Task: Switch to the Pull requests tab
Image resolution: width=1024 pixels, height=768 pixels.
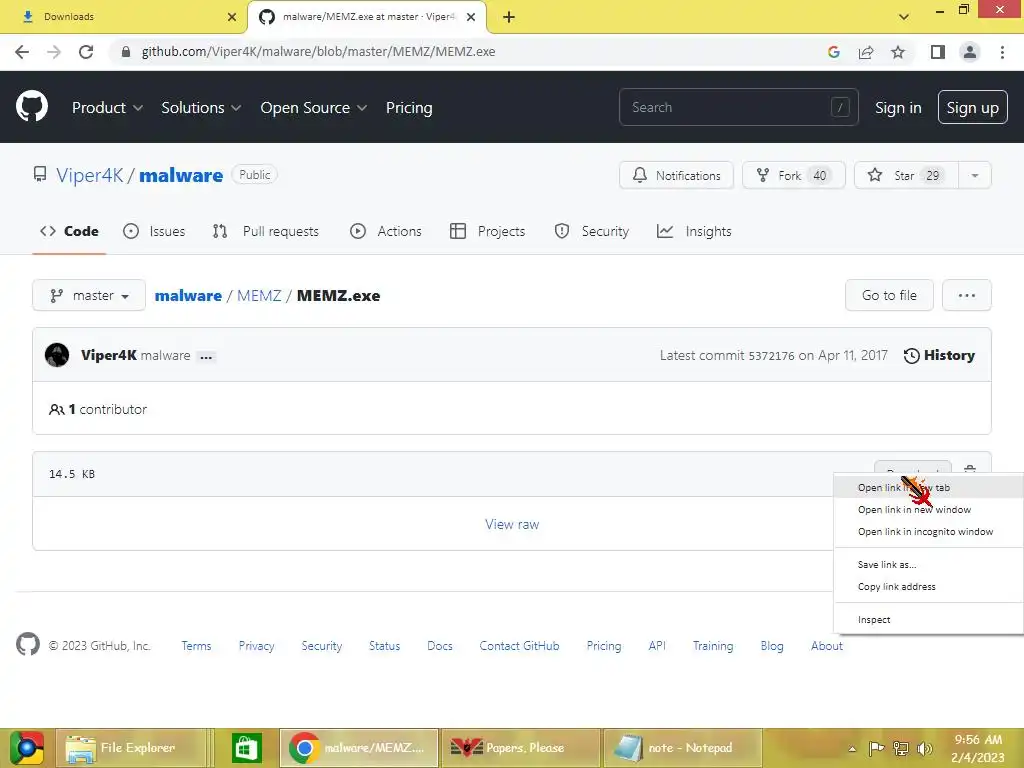Action: (x=266, y=231)
